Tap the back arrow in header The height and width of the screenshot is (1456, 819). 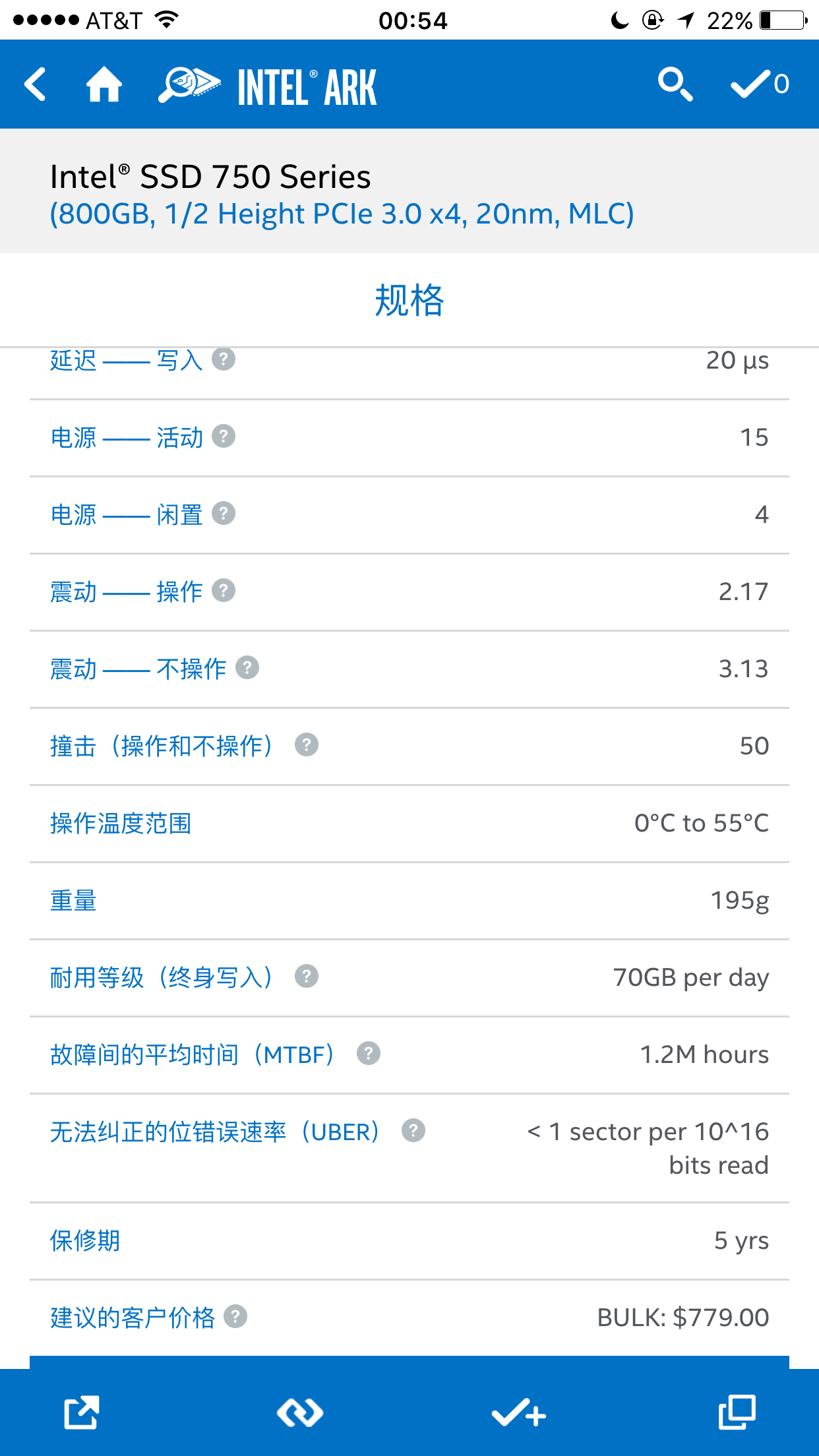coord(35,84)
